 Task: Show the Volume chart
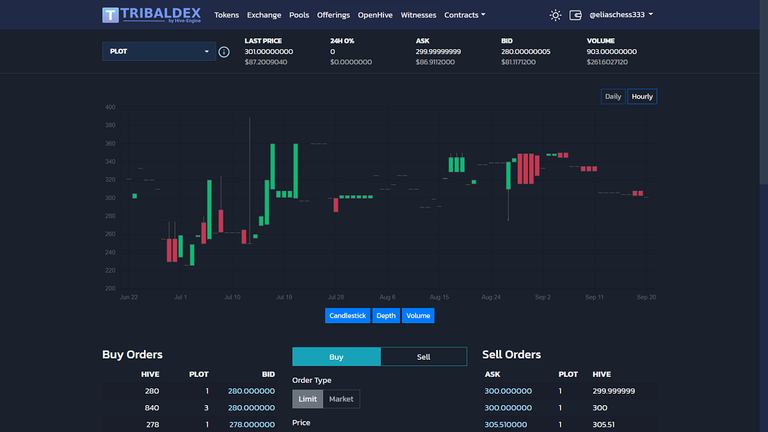418,315
